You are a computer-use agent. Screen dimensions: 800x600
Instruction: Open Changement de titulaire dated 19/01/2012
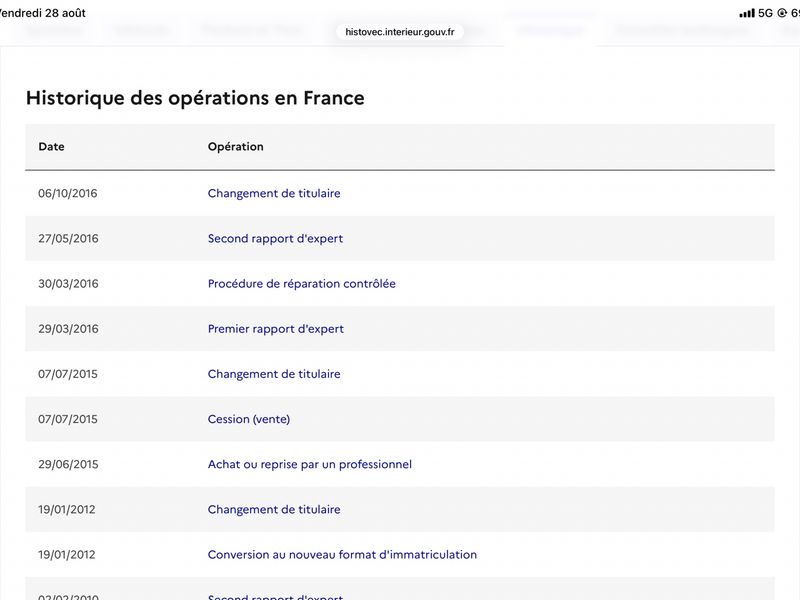pyautogui.click(x=274, y=509)
